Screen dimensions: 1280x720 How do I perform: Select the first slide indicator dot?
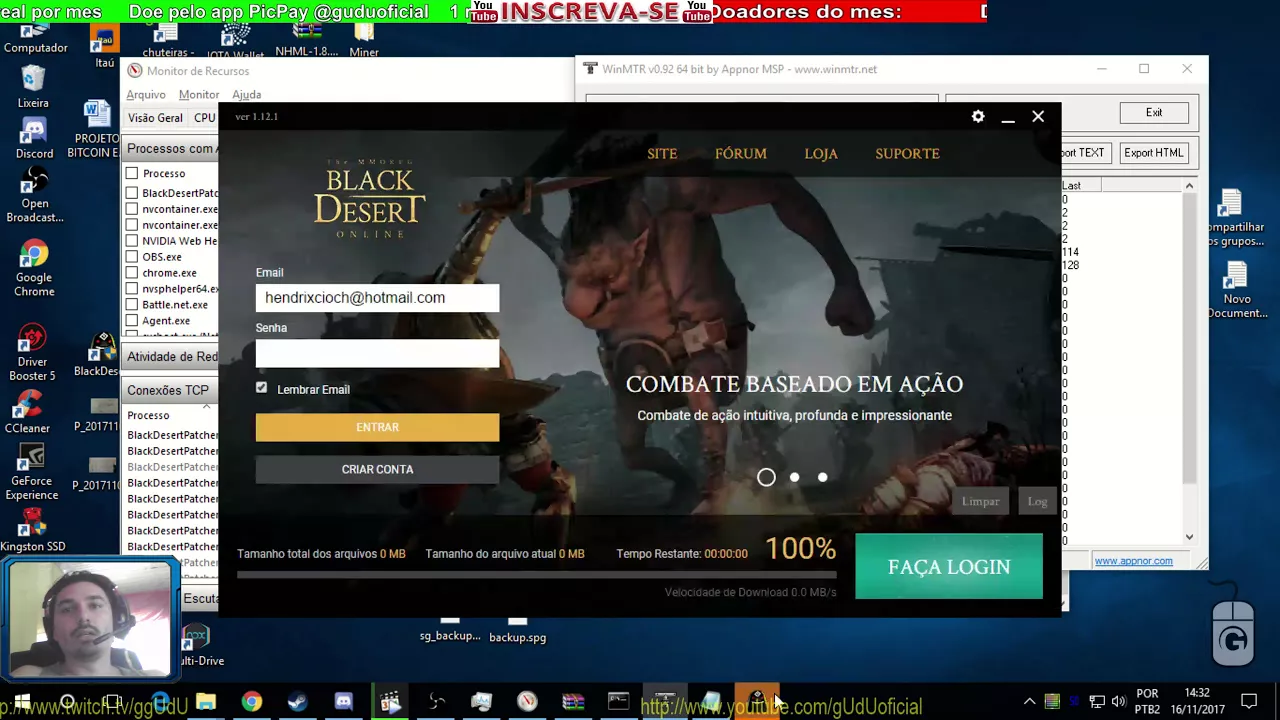[x=766, y=477]
